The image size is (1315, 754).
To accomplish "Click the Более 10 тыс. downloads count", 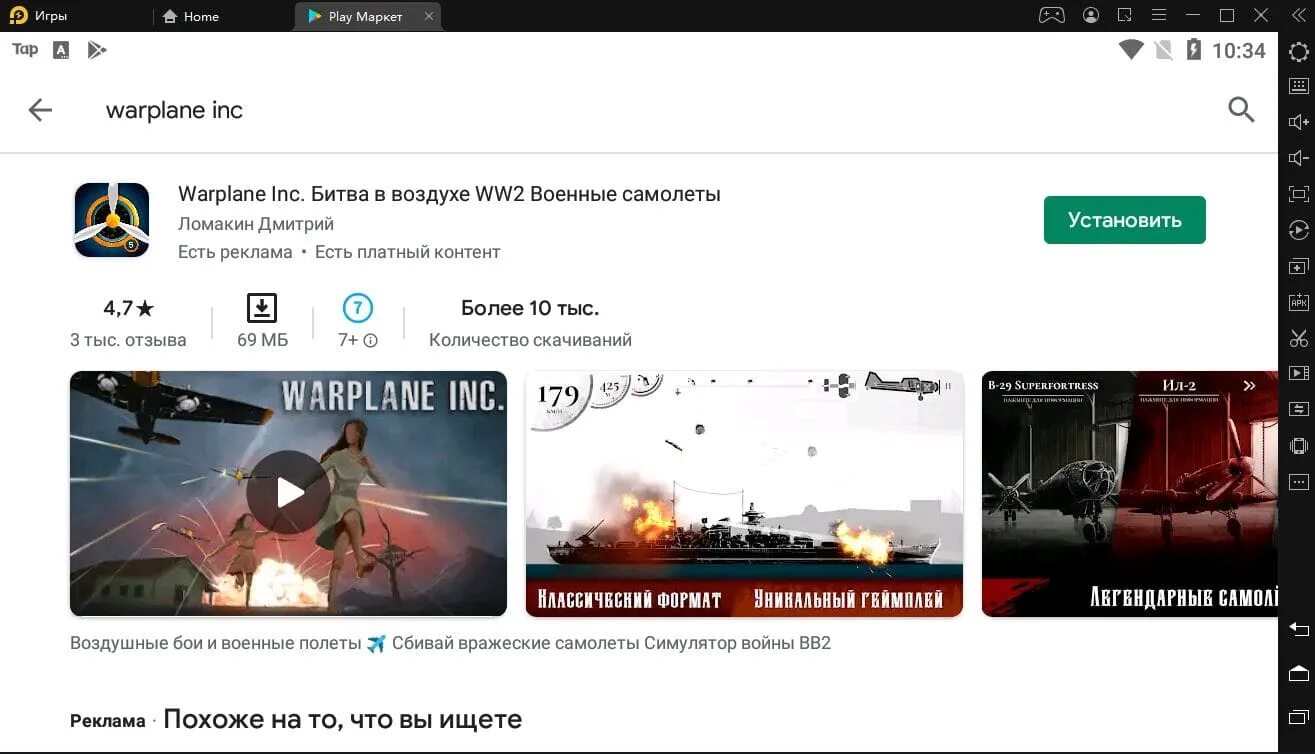I will pyautogui.click(x=530, y=308).
